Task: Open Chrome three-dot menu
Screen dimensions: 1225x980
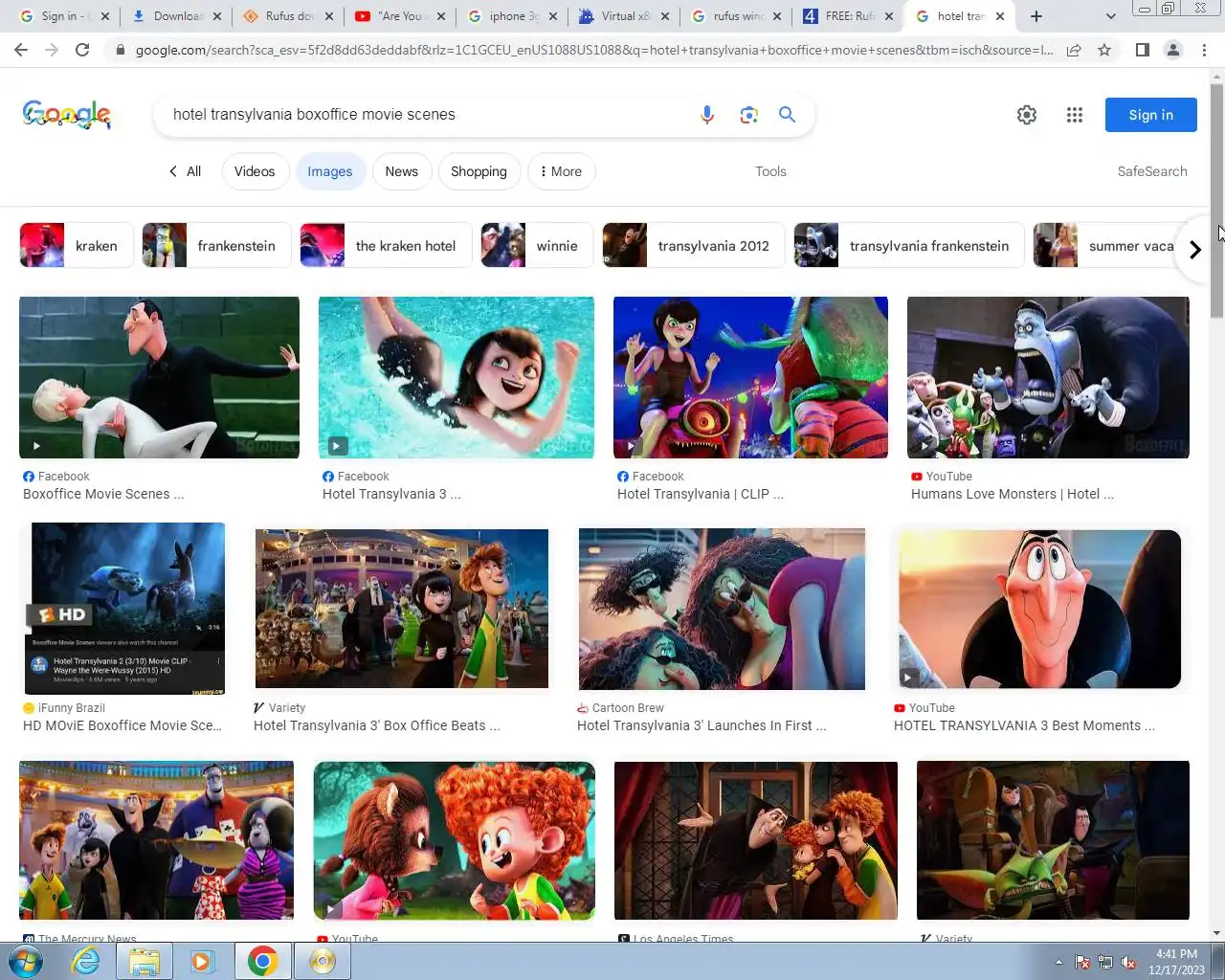Action: click(1204, 50)
